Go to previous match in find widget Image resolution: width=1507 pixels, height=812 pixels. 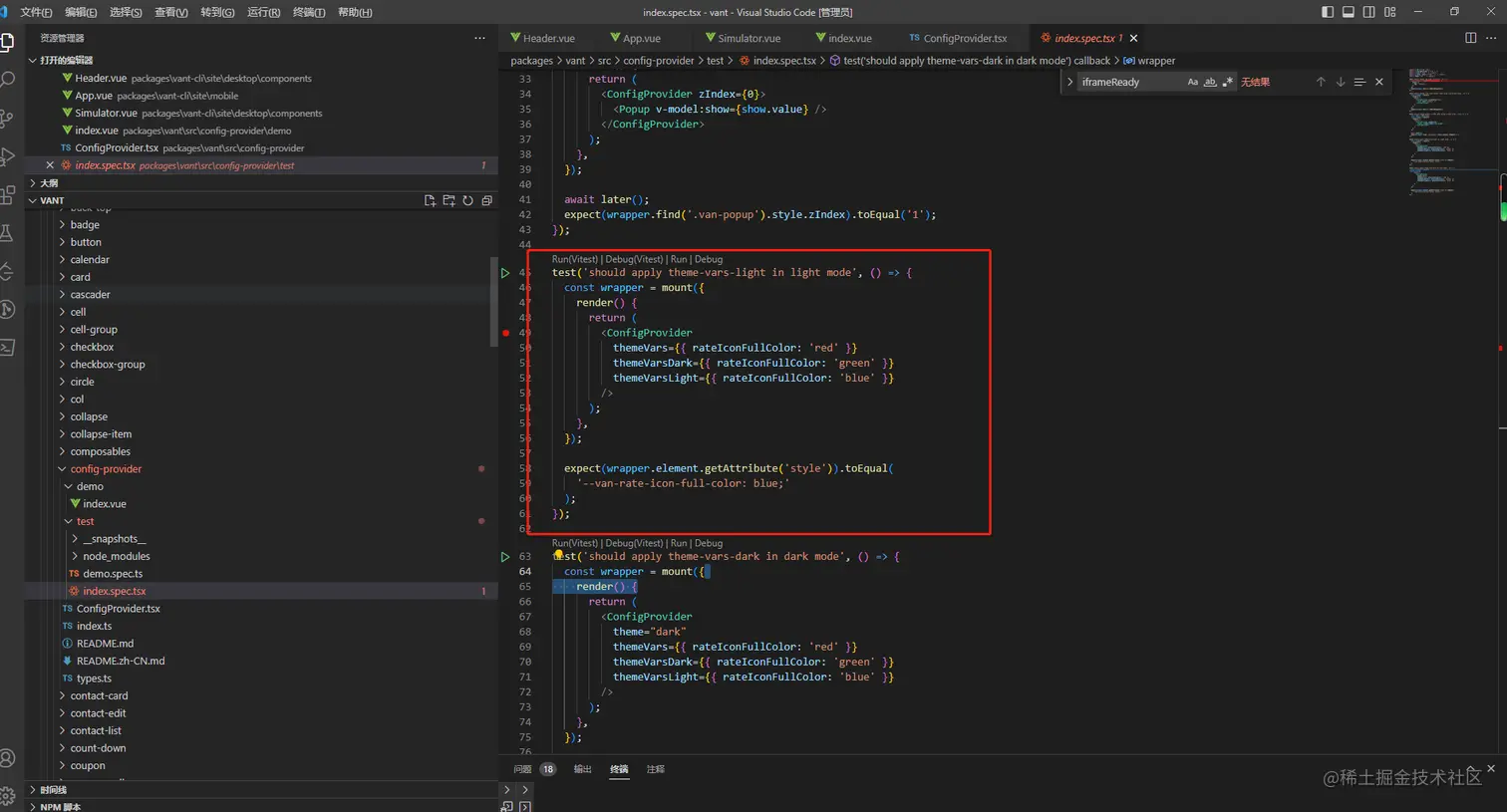pos(1321,82)
